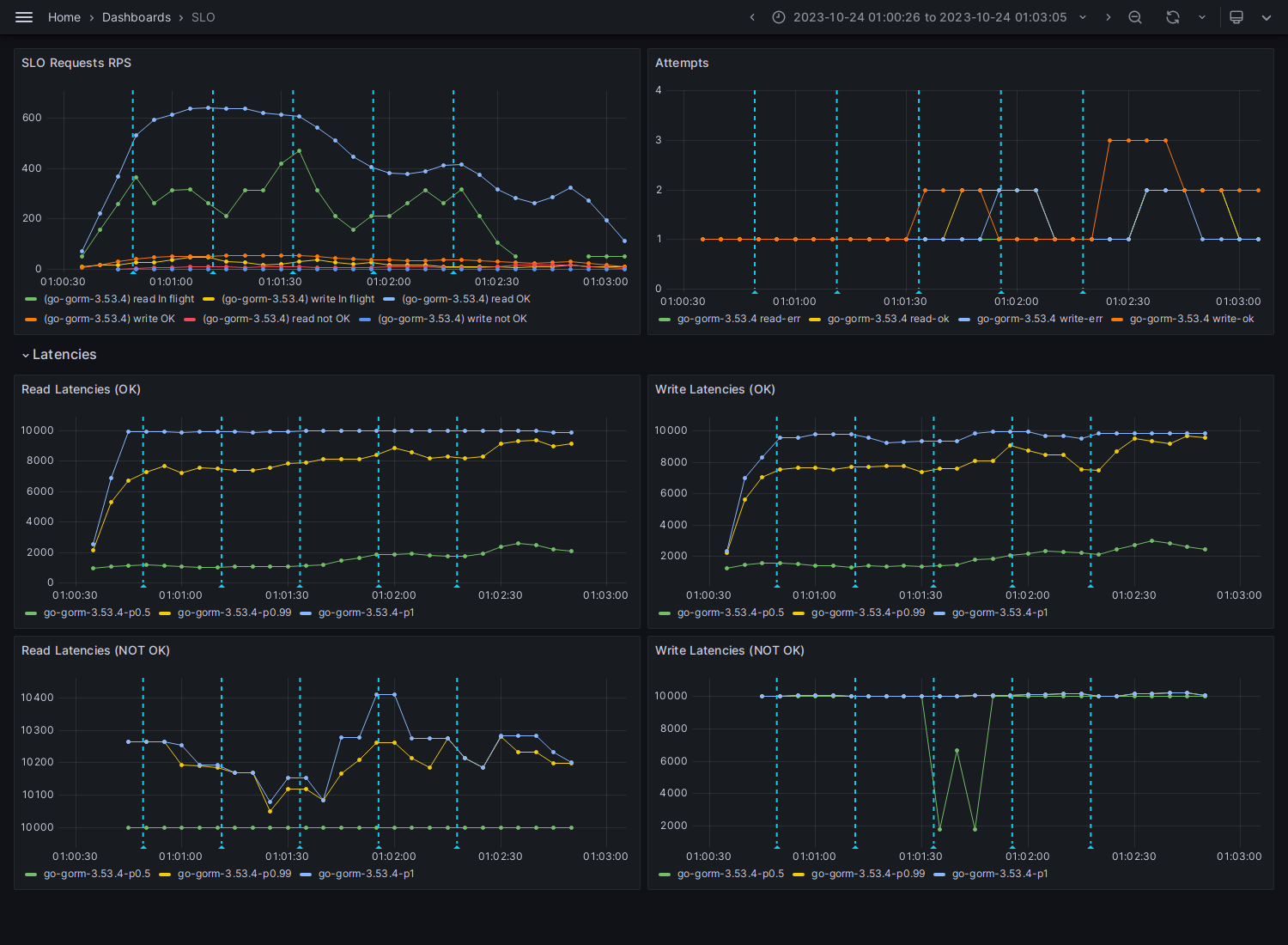
Task: Click first annotation marker in SLO Requests RPS chart
Action: 133,272
